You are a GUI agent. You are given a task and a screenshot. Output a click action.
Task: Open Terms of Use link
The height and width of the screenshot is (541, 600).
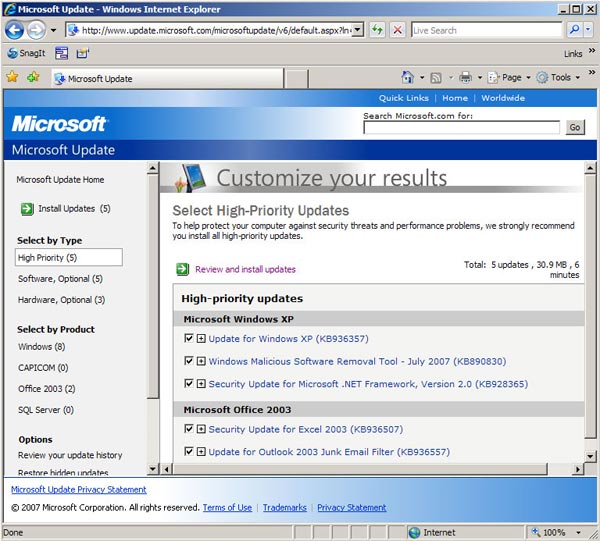(227, 508)
